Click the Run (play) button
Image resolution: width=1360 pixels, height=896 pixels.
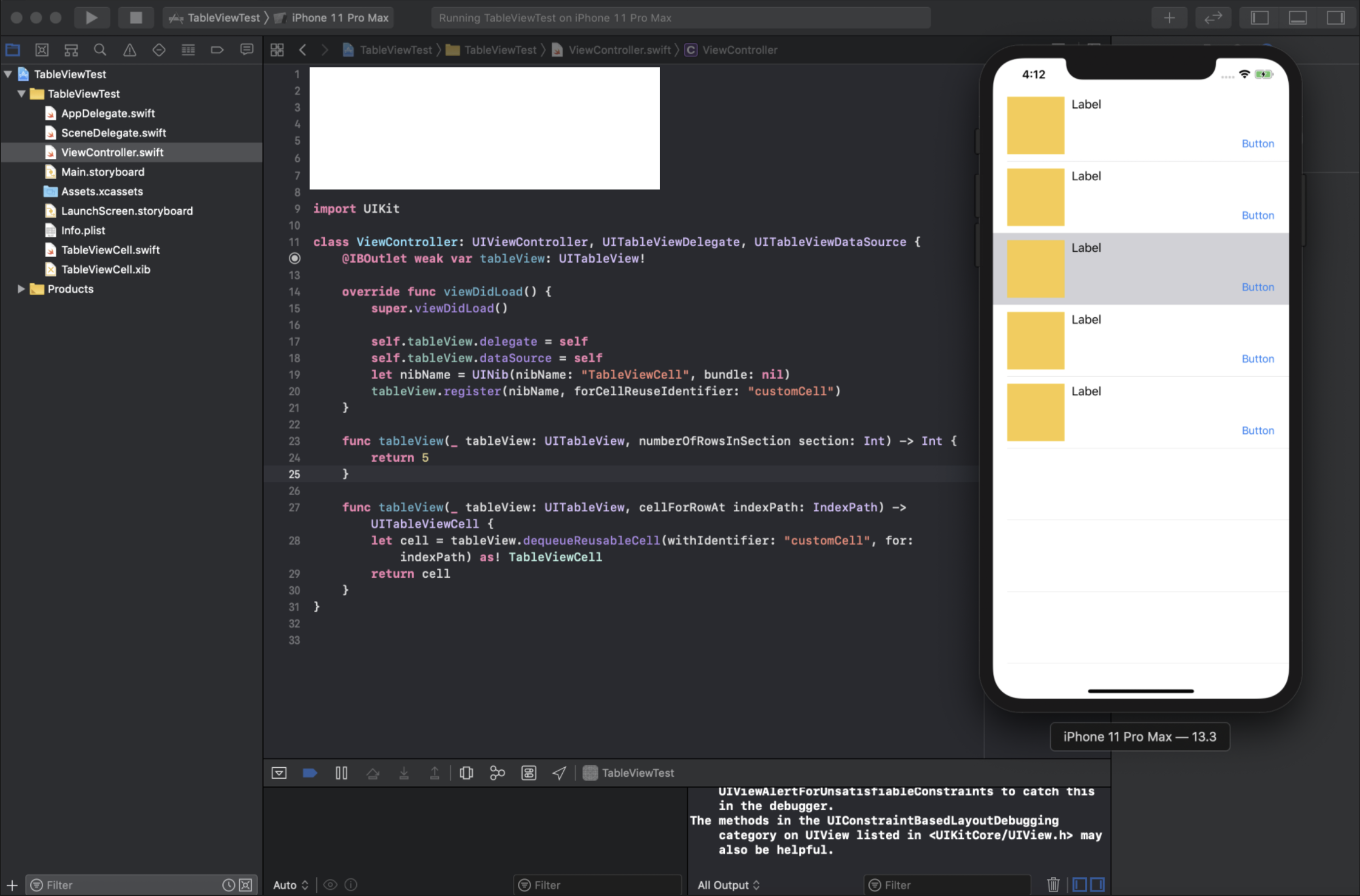tap(92, 18)
